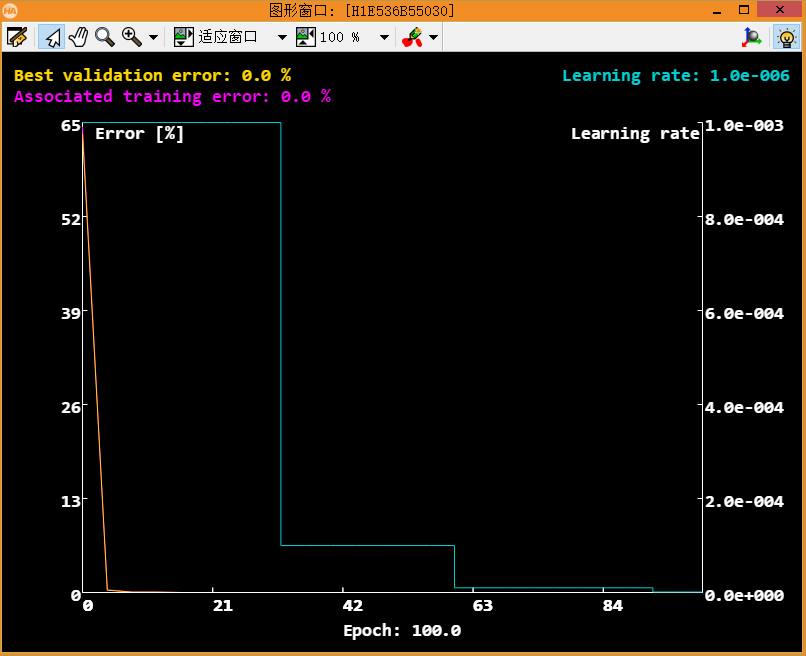Click the 'Error [%]' axis title
The height and width of the screenshot is (656, 806).
pos(139,134)
